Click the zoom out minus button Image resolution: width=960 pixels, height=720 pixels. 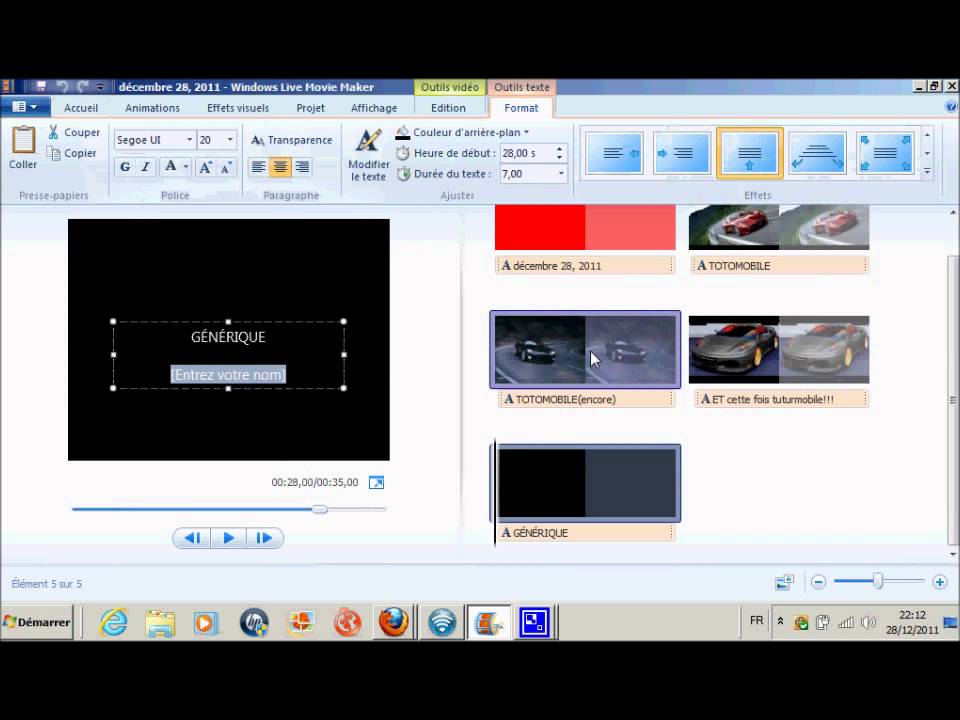click(x=819, y=582)
